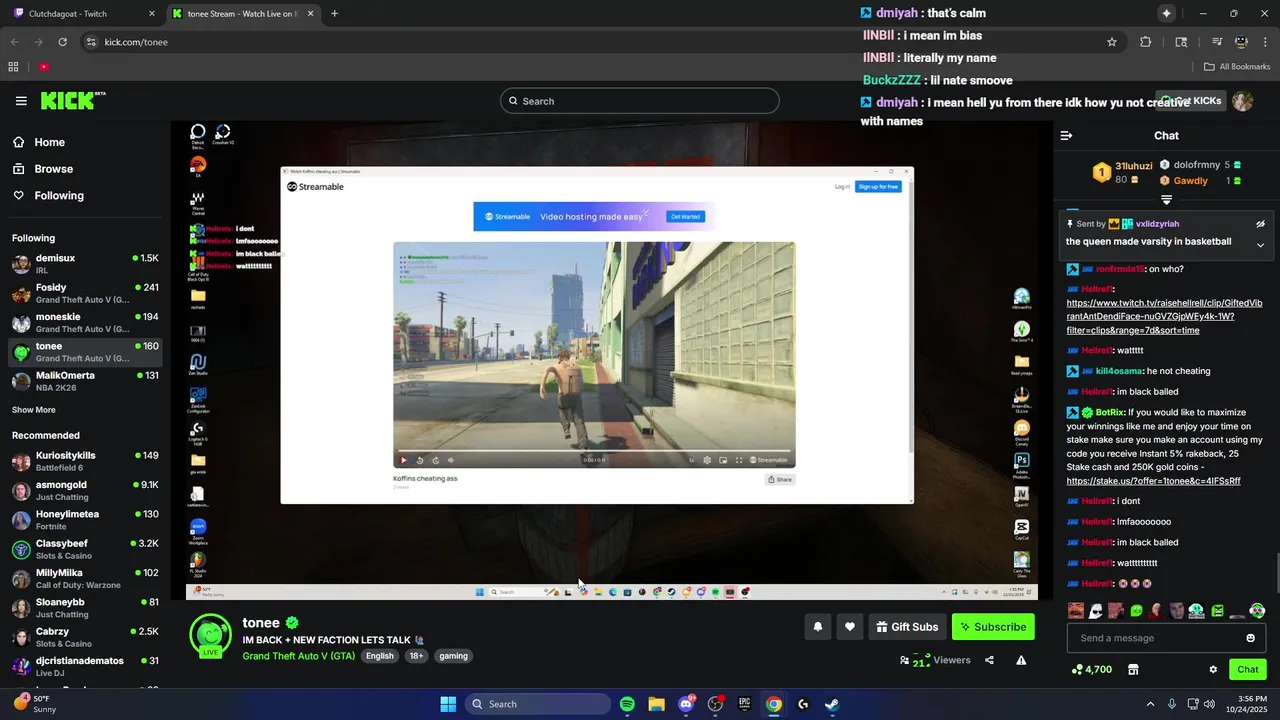The height and width of the screenshot is (720, 1280).
Task: Open the Windows Start menu
Action: [448, 704]
